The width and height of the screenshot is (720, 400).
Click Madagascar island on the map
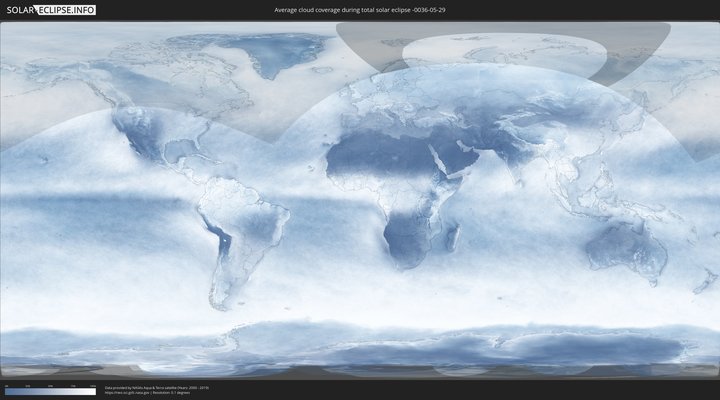tap(453, 240)
